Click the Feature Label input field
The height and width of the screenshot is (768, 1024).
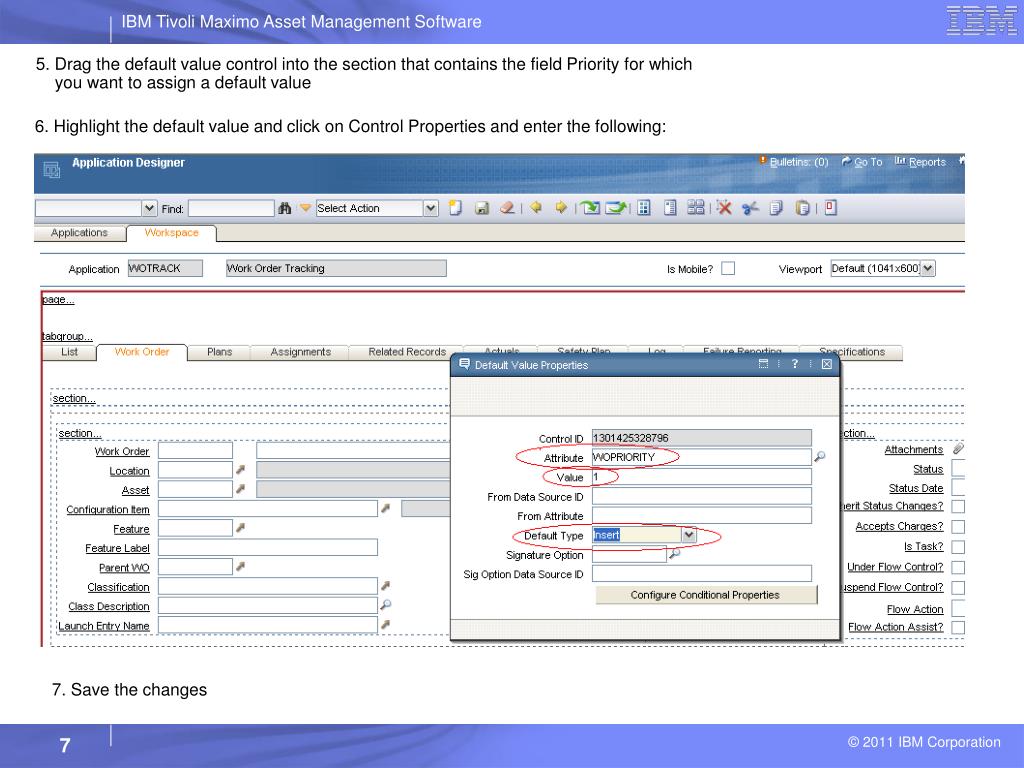(268, 547)
